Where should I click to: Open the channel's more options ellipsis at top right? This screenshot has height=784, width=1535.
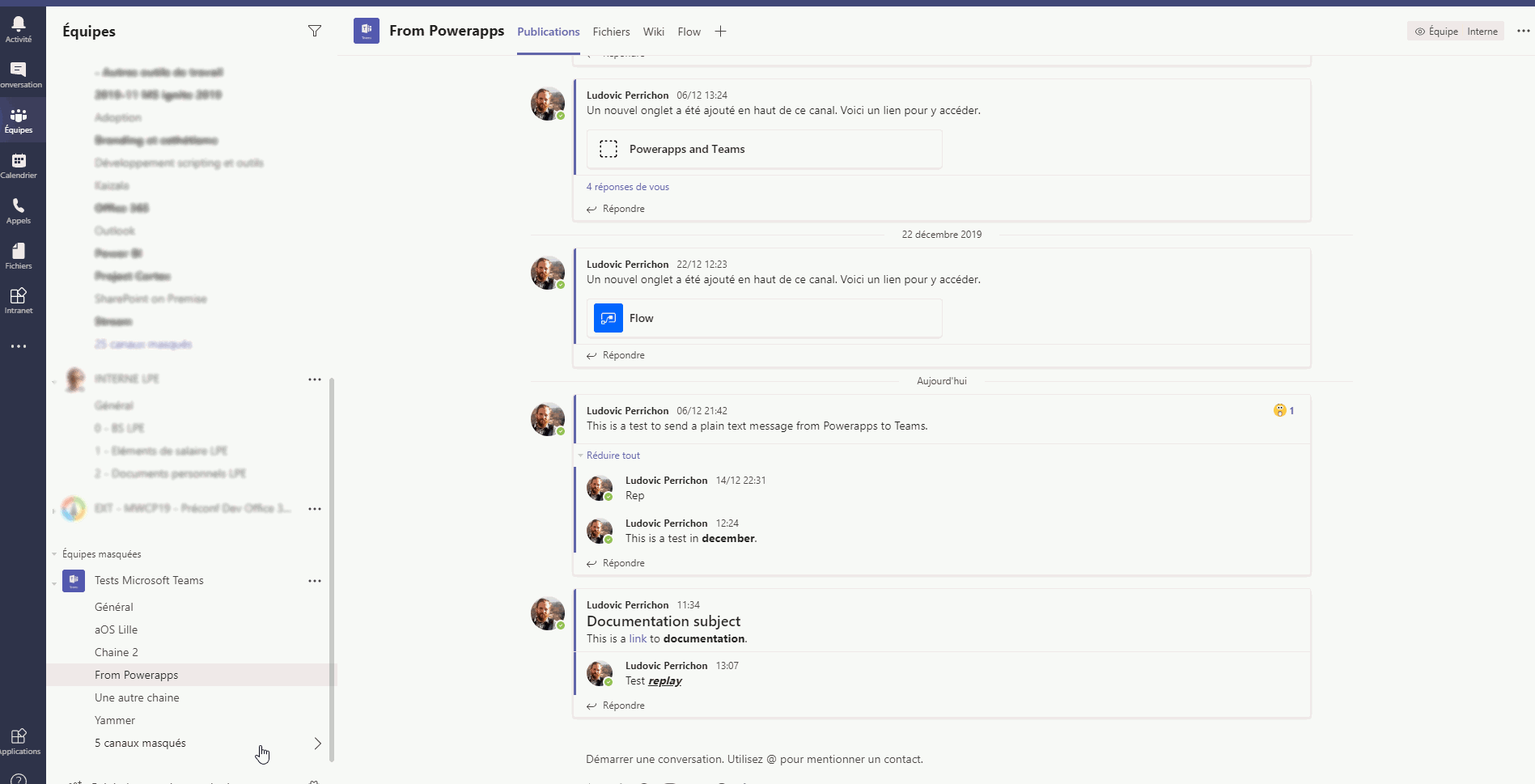(x=1523, y=32)
